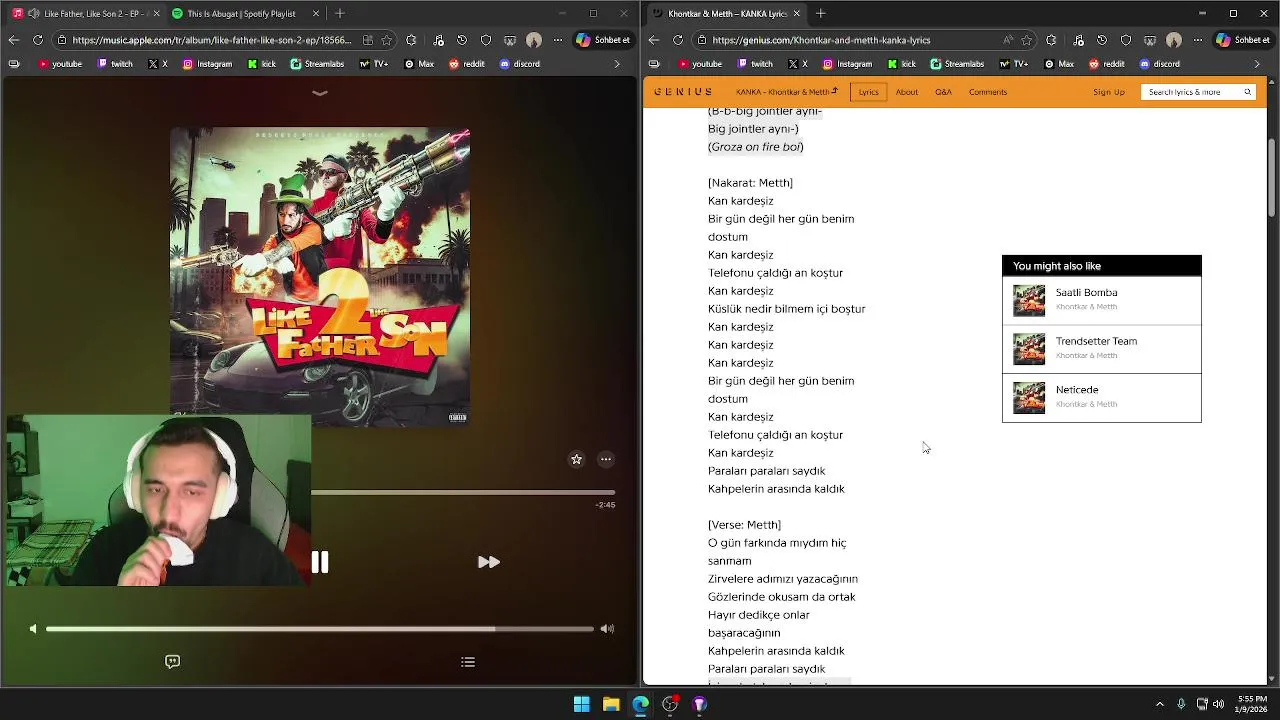Screen dimensions: 1280x720
Task: Set volume on the Apple Music volume slider
Action: tap(320, 629)
